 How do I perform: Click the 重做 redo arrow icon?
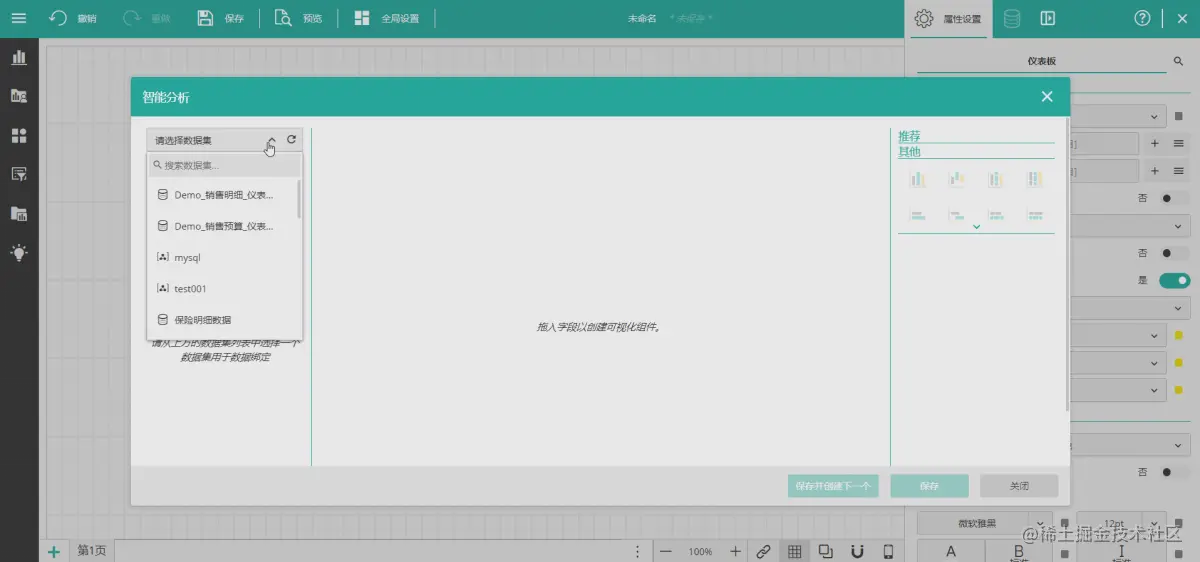(x=132, y=18)
